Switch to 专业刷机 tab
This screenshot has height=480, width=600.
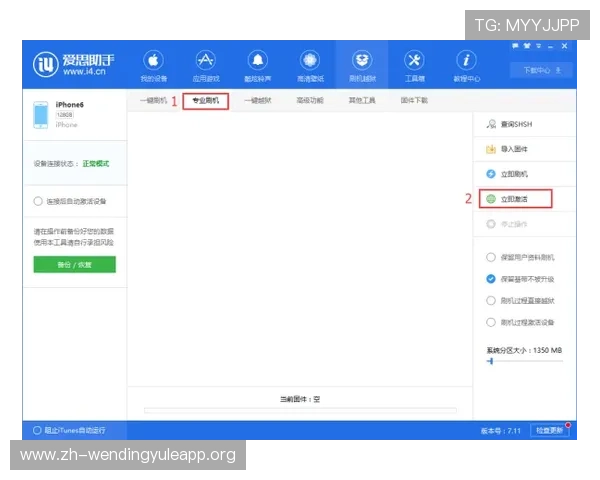coord(205,101)
